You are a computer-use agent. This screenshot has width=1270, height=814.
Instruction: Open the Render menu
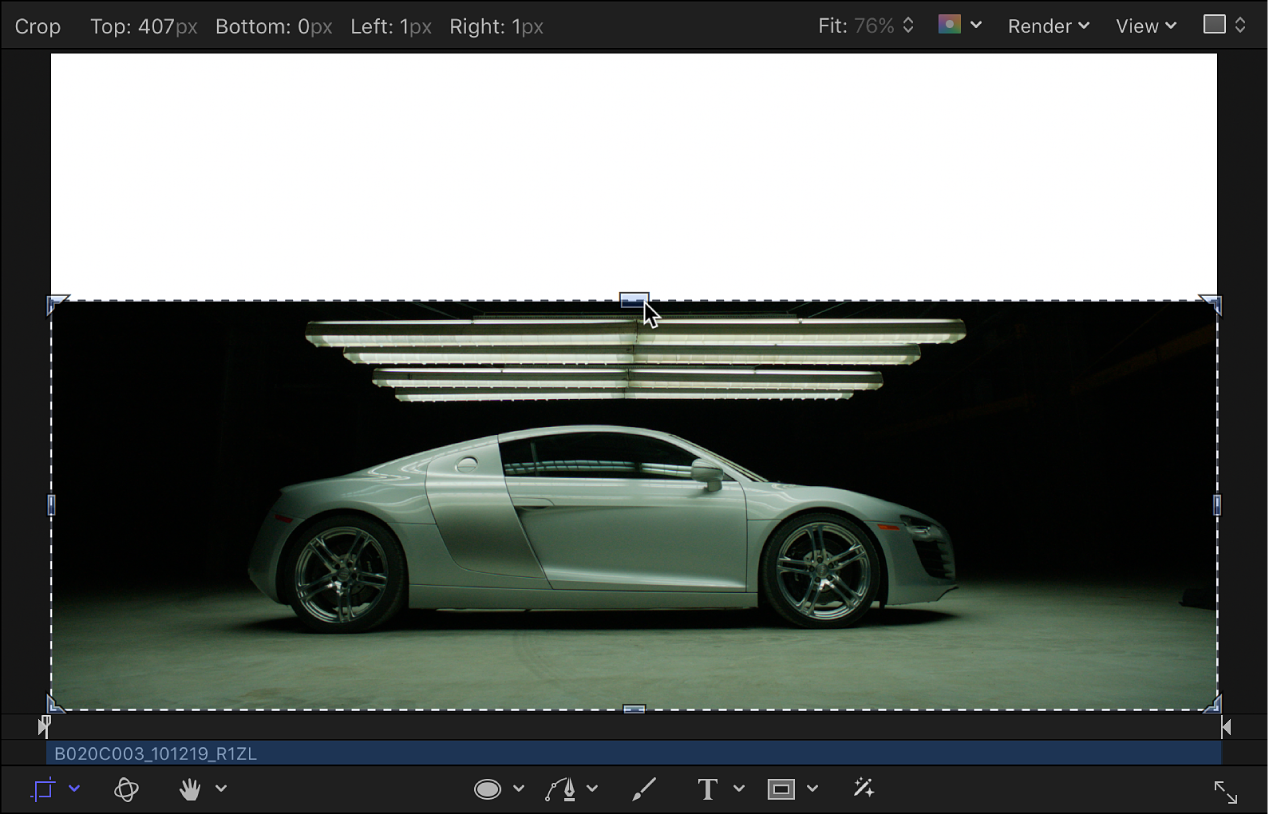click(x=1047, y=26)
